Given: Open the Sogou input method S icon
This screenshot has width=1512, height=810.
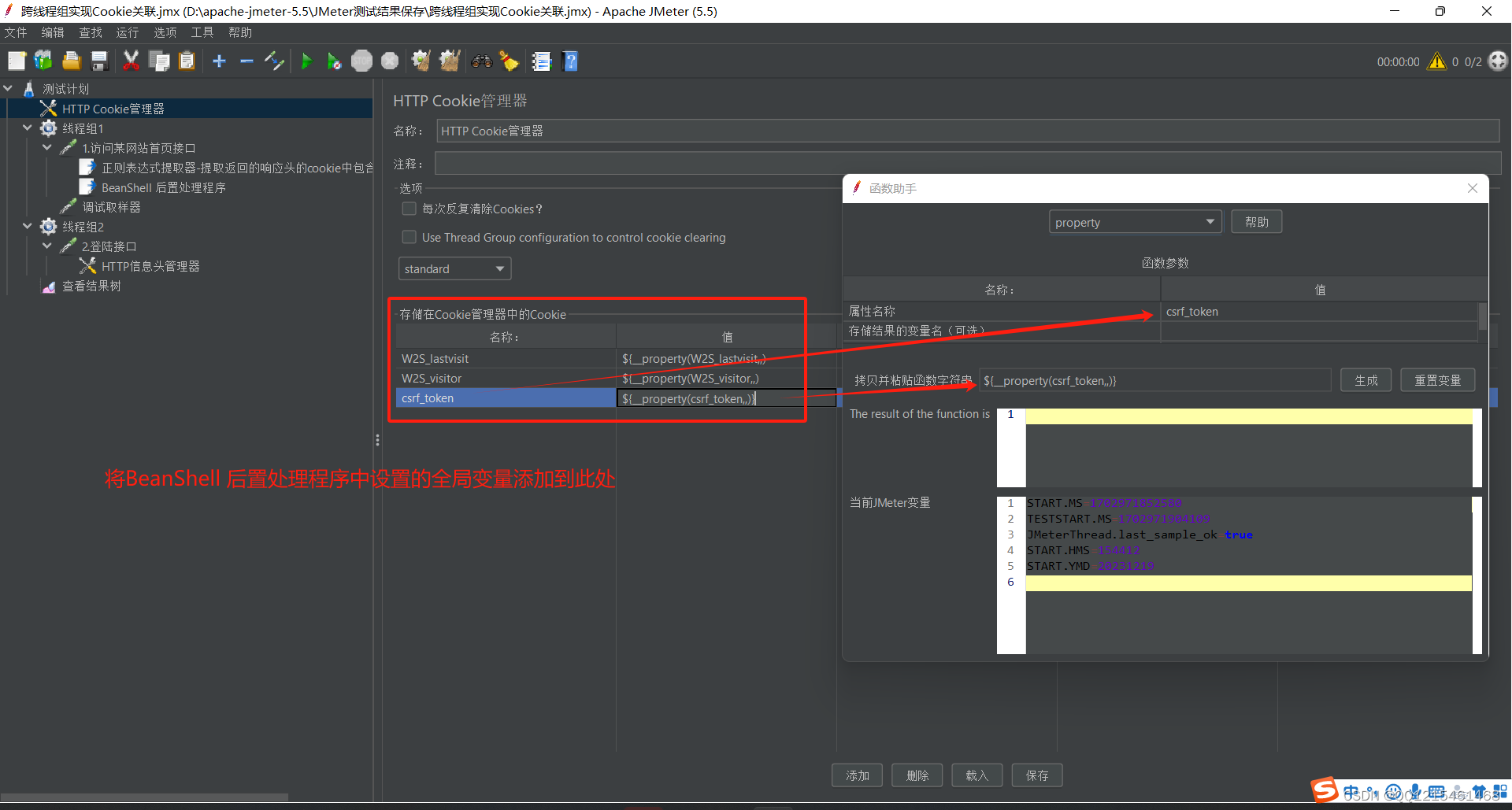Looking at the screenshot, I should coord(1324,790).
